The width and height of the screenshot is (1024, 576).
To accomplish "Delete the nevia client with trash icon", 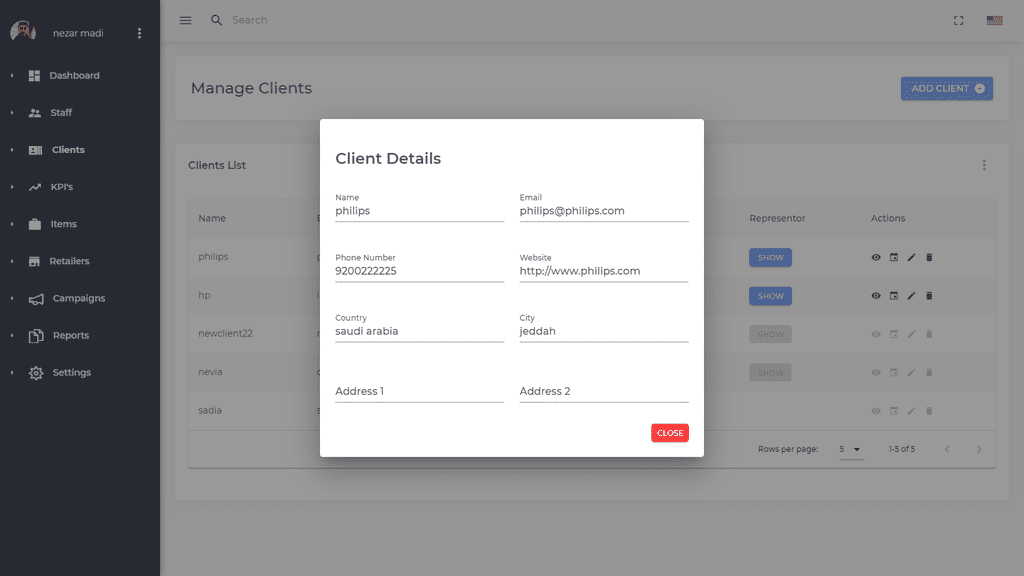I will 929,373.
